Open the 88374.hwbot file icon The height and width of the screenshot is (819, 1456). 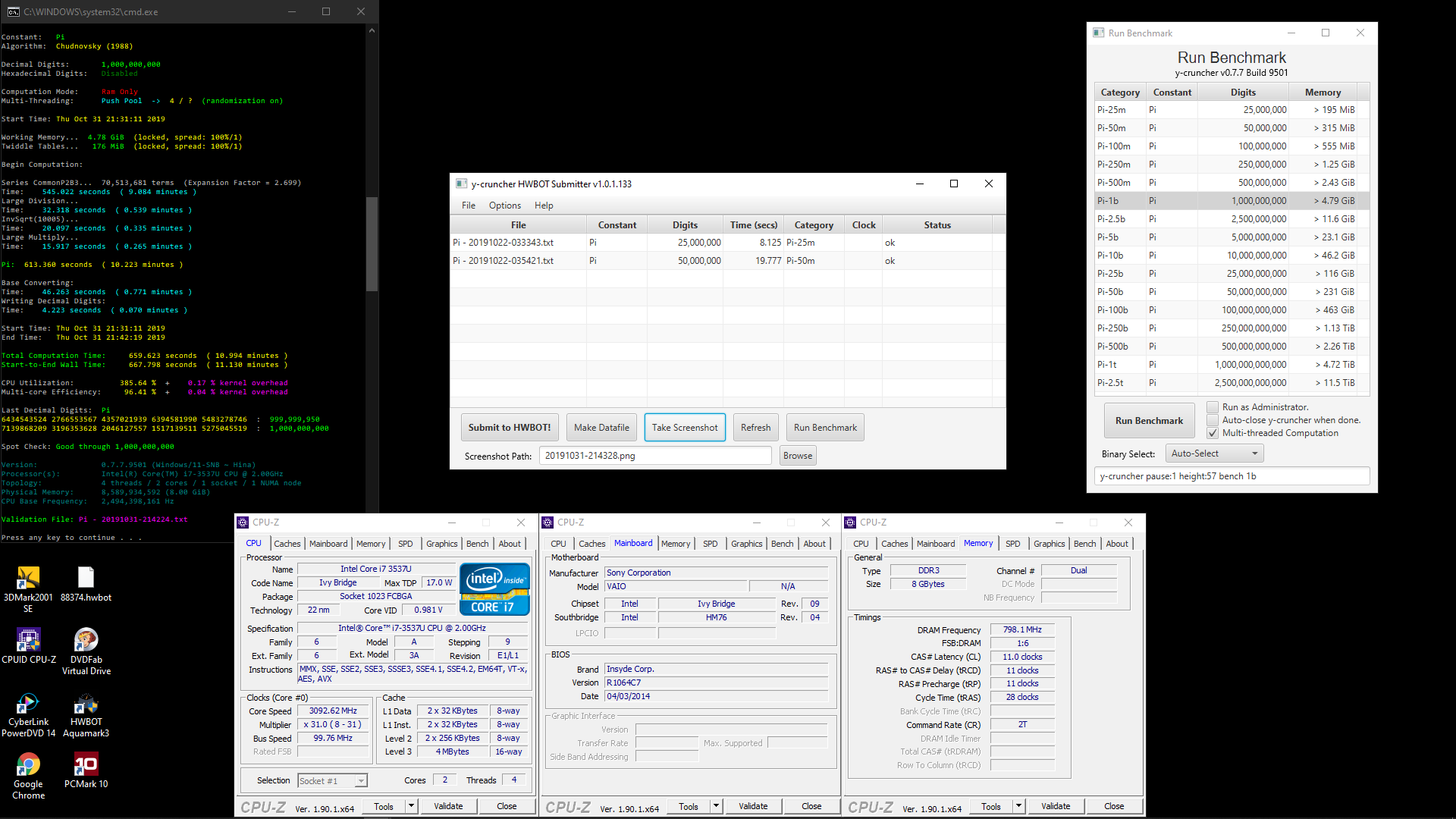(x=86, y=584)
